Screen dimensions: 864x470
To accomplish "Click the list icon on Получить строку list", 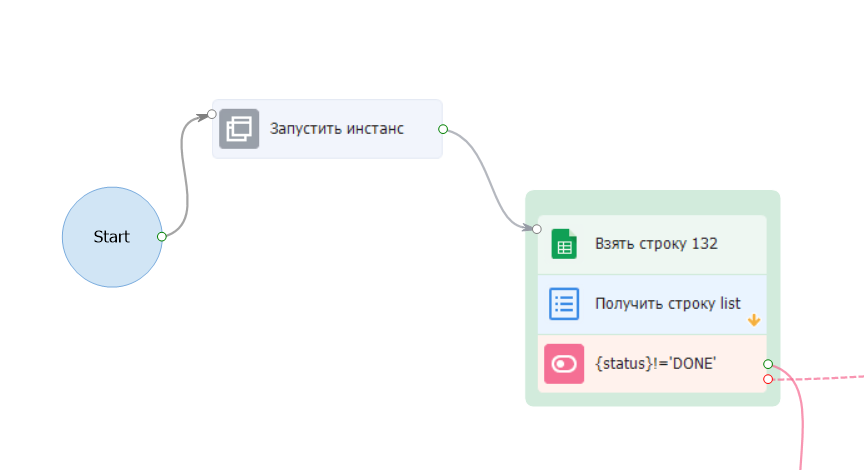I will [564, 304].
